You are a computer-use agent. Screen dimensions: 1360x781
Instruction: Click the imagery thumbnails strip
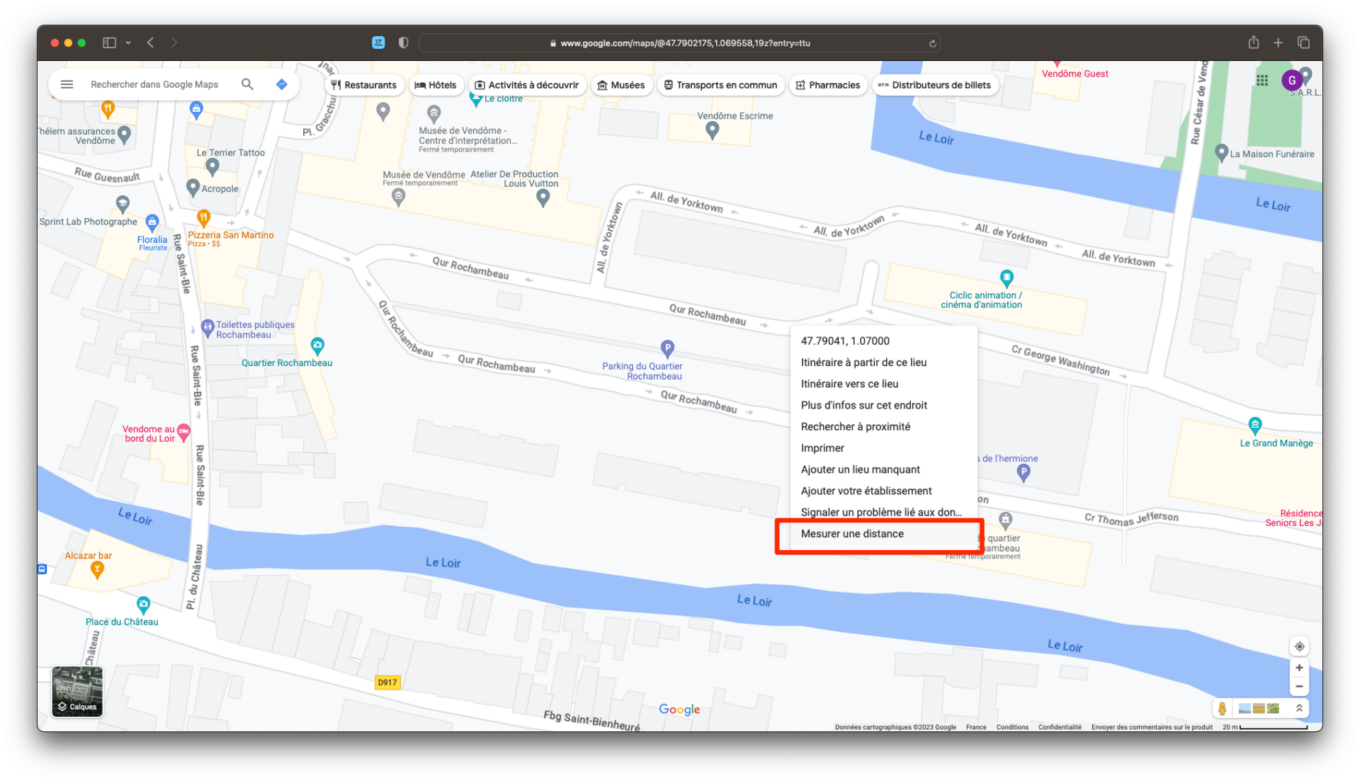[1259, 708]
